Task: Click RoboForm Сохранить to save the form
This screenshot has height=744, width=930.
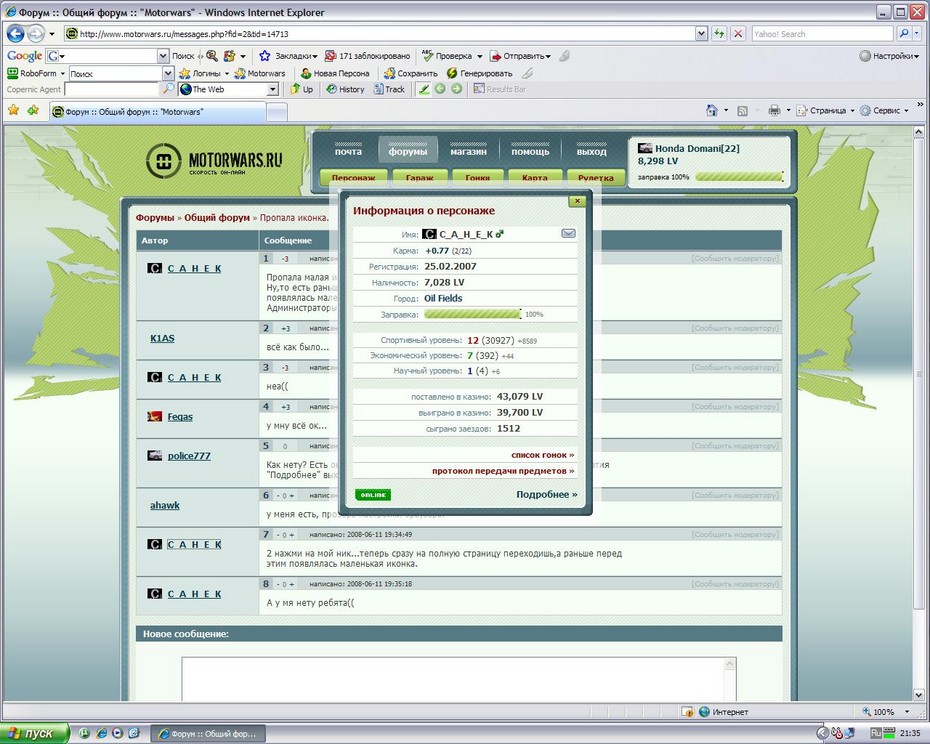Action: click(x=410, y=74)
